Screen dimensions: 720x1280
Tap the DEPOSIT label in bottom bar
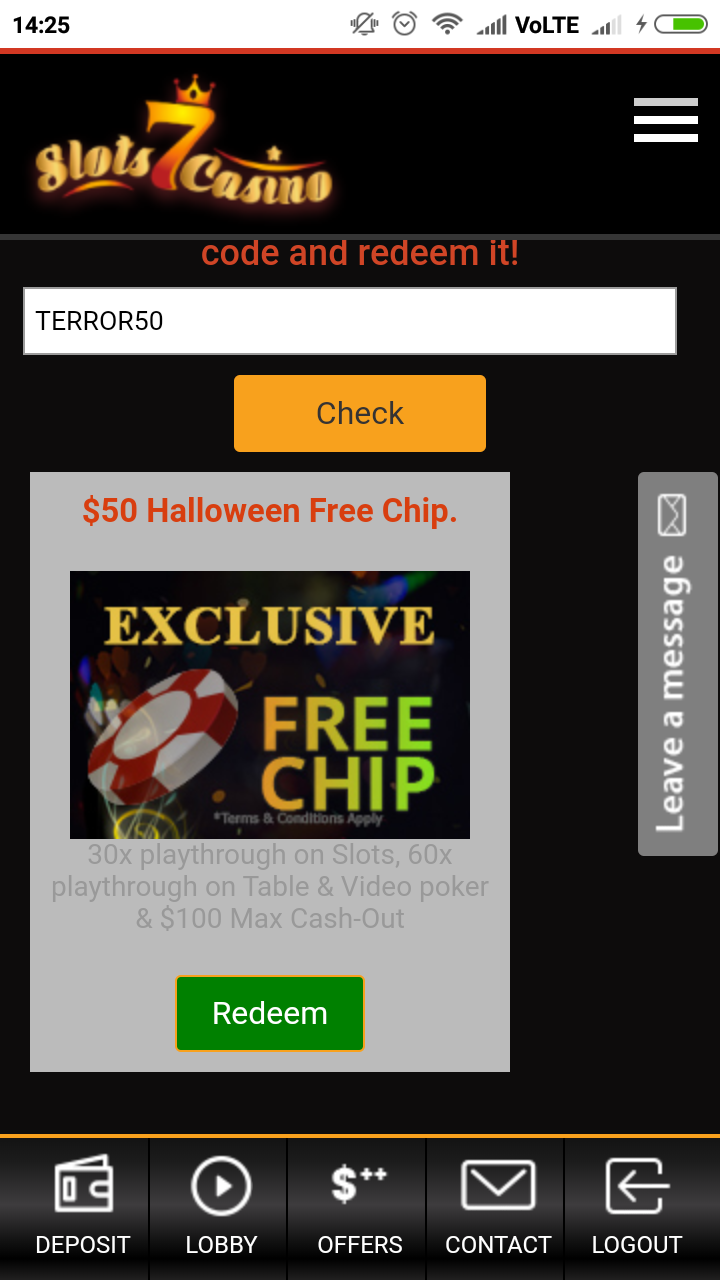[x=83, y=1245]
